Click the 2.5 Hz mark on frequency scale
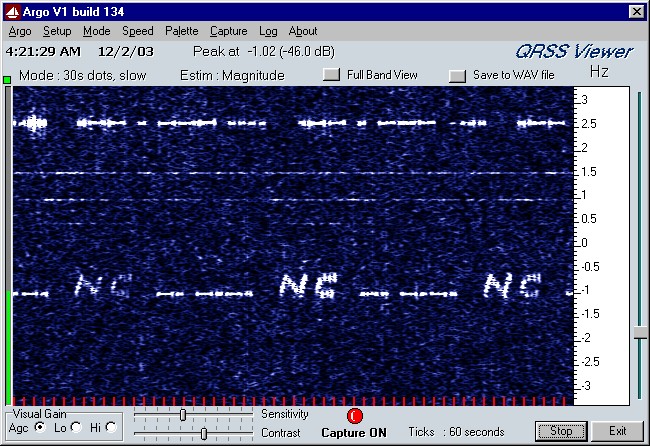This screenshot has width=650, height=446. tap(589, 124)
